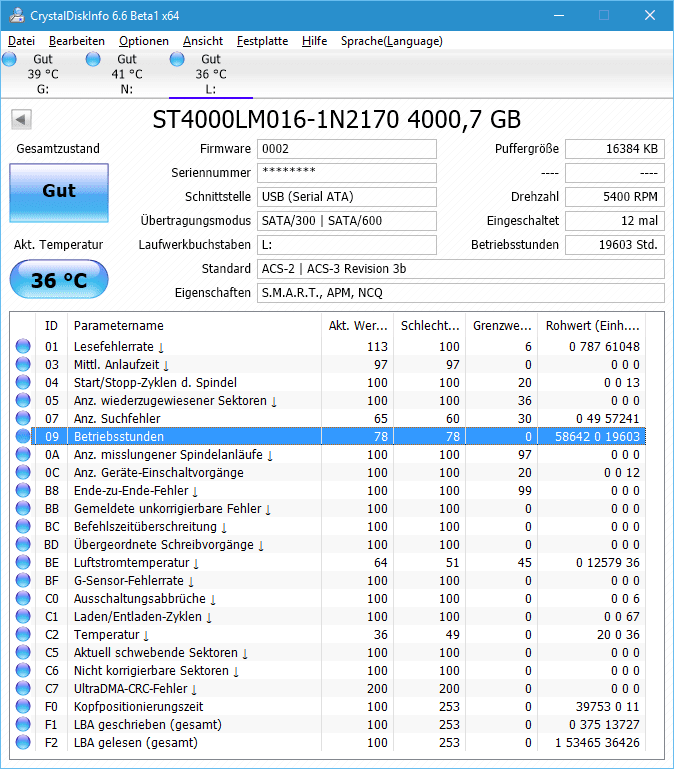Click the Eigenschaften field S.M.A.R.T., APM, NCQ
Screen dimensions: 674x769
[461, 293]
